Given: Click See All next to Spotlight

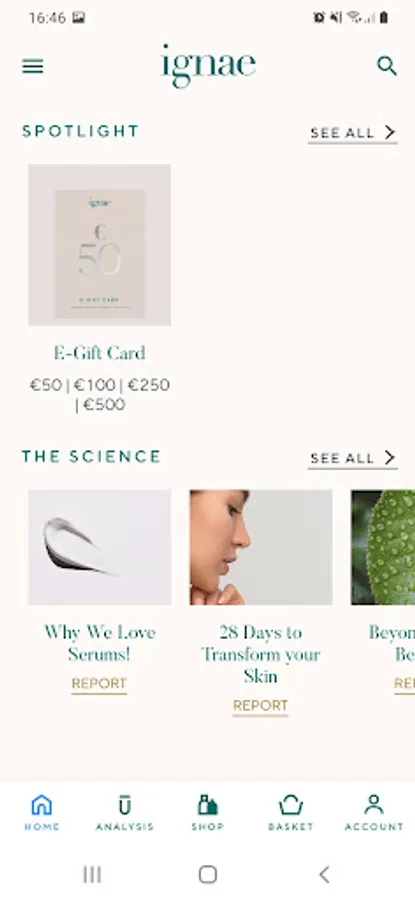Looking at the screenshot, I should (x=352, y=133).
